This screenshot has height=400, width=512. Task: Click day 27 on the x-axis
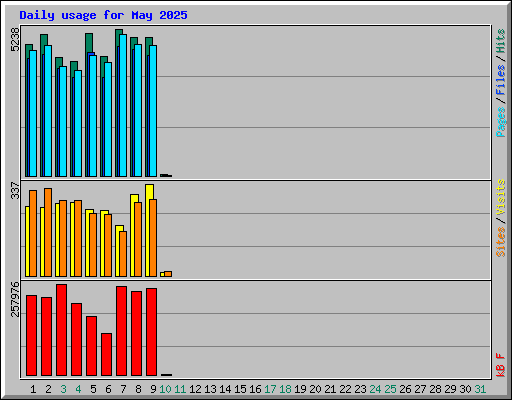pyautogui.click(x=420, y=389)
